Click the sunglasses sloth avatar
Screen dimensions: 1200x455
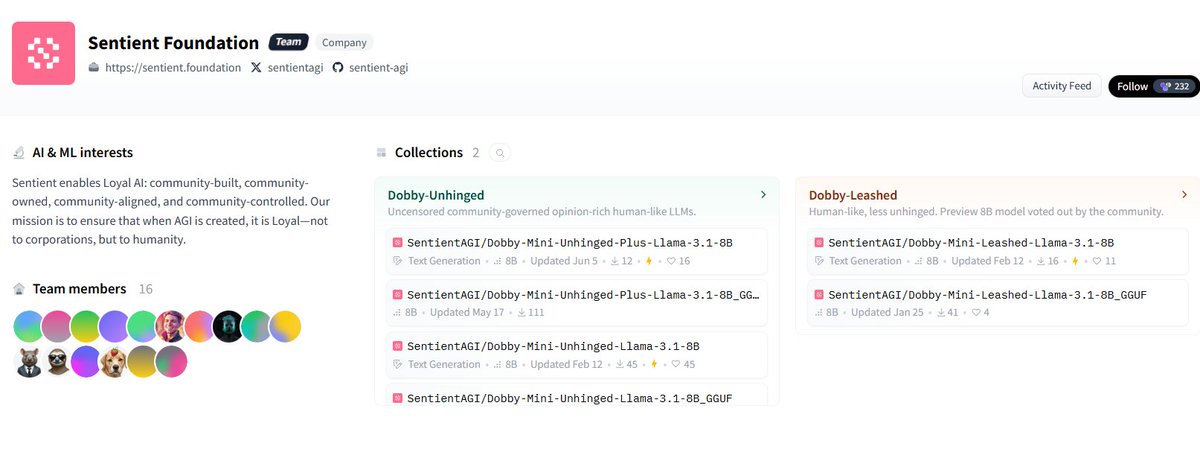[58, 362]
